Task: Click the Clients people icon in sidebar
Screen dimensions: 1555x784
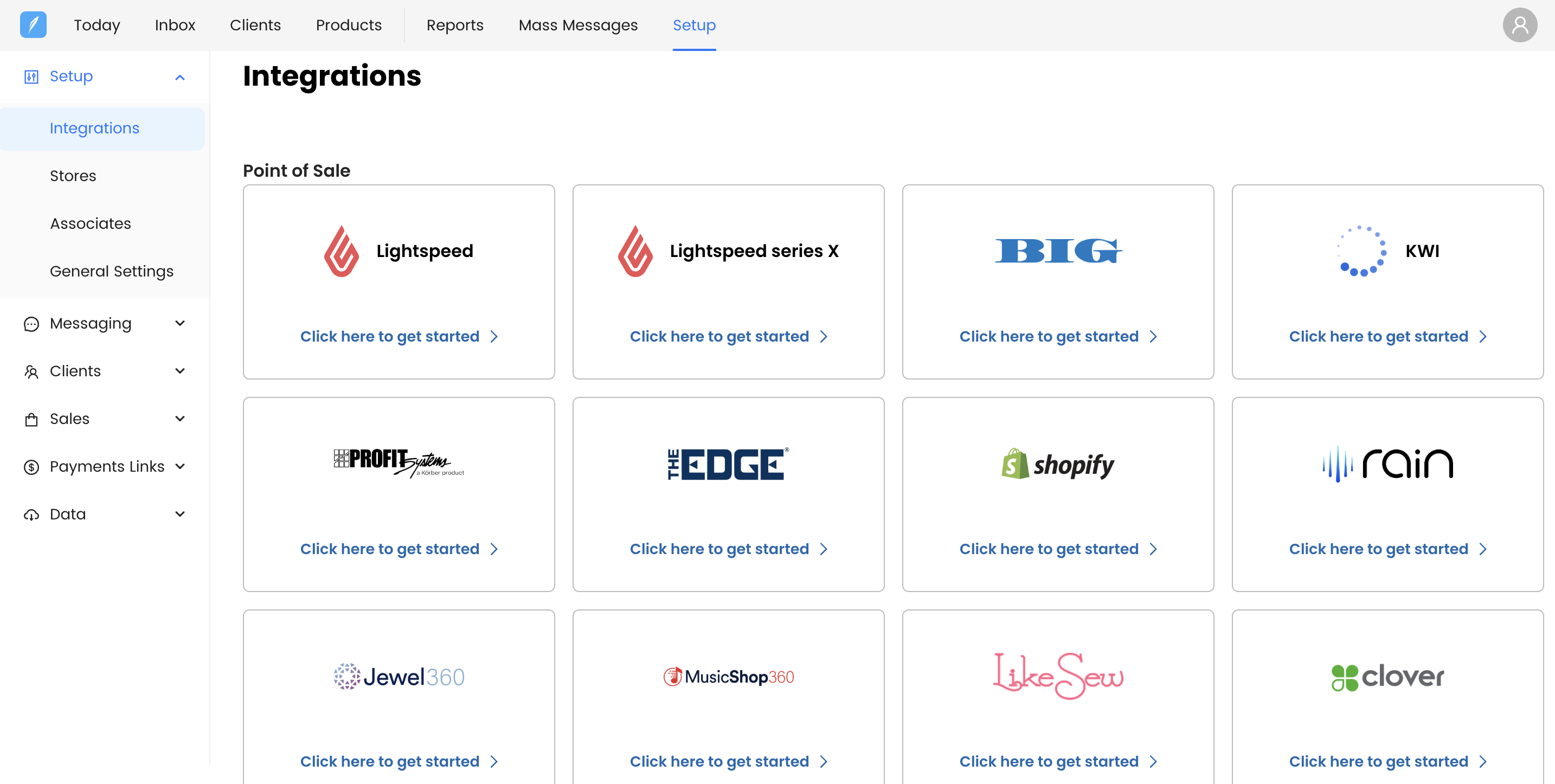Action: [x=31, y=372]
